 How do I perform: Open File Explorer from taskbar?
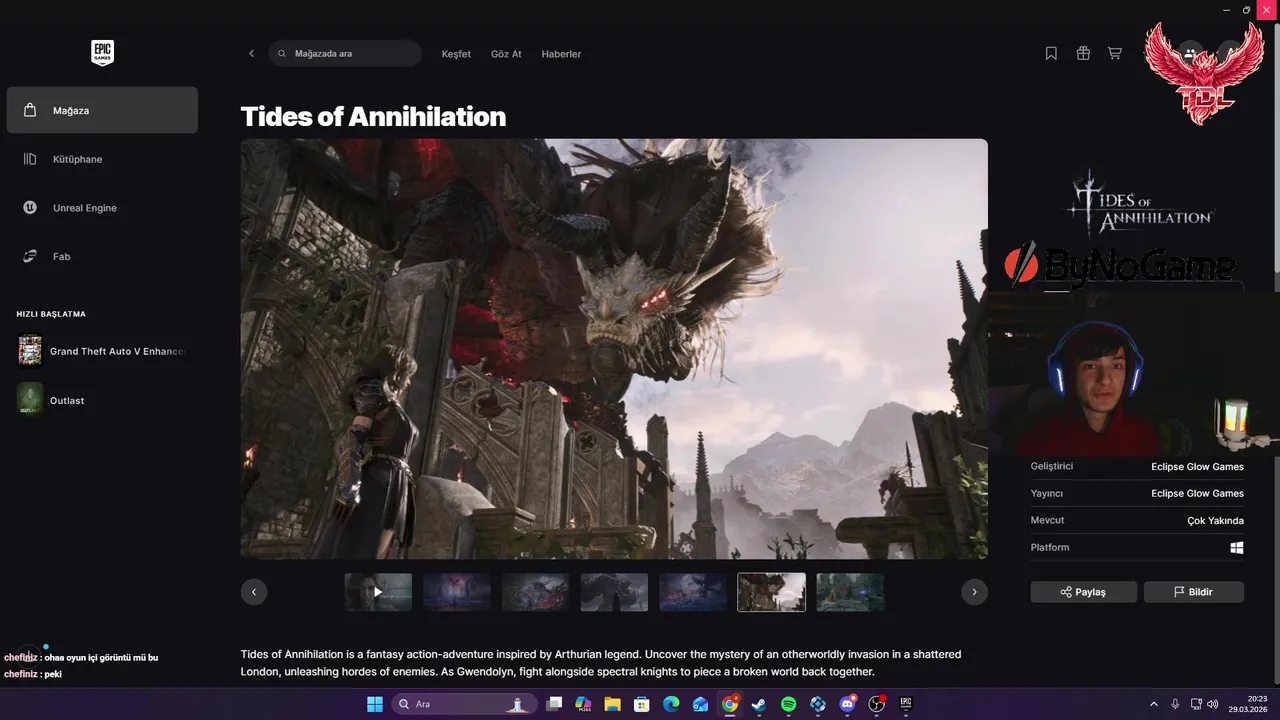tap(612, 704)
